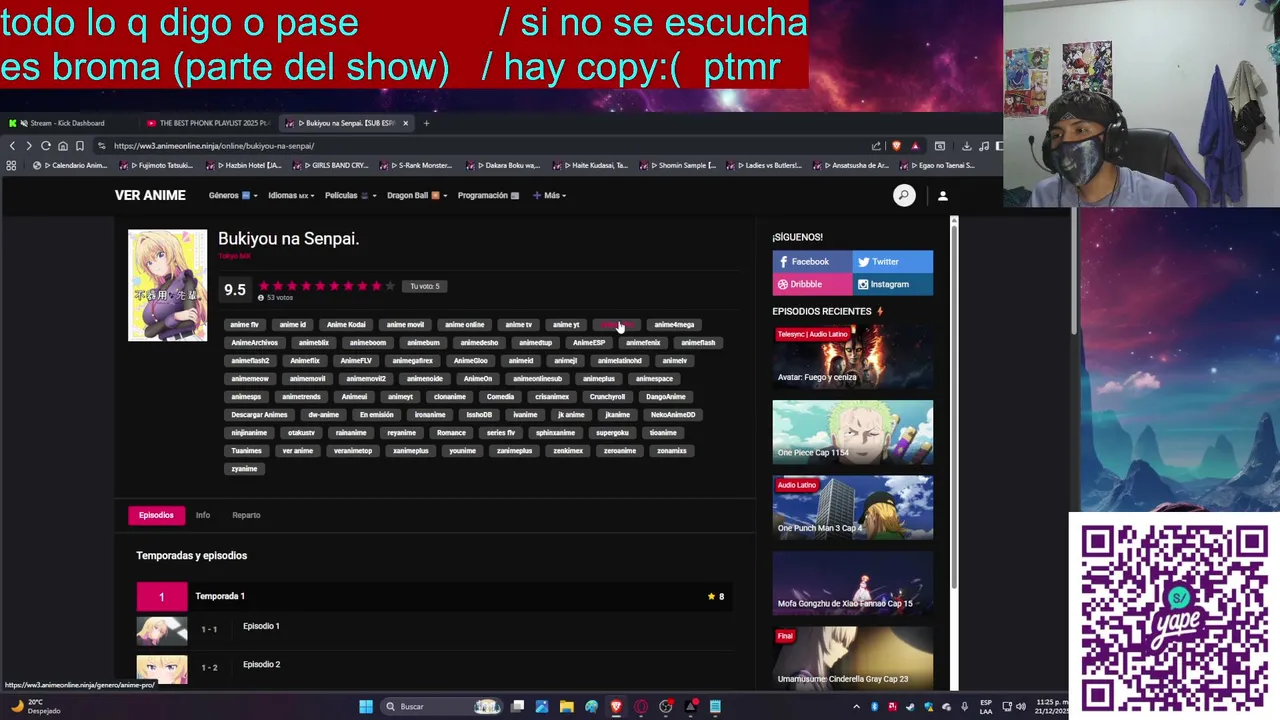Click the AnimeFLV tag
The height and width of the screenshot is (720, 1280).
coord(356,361)
